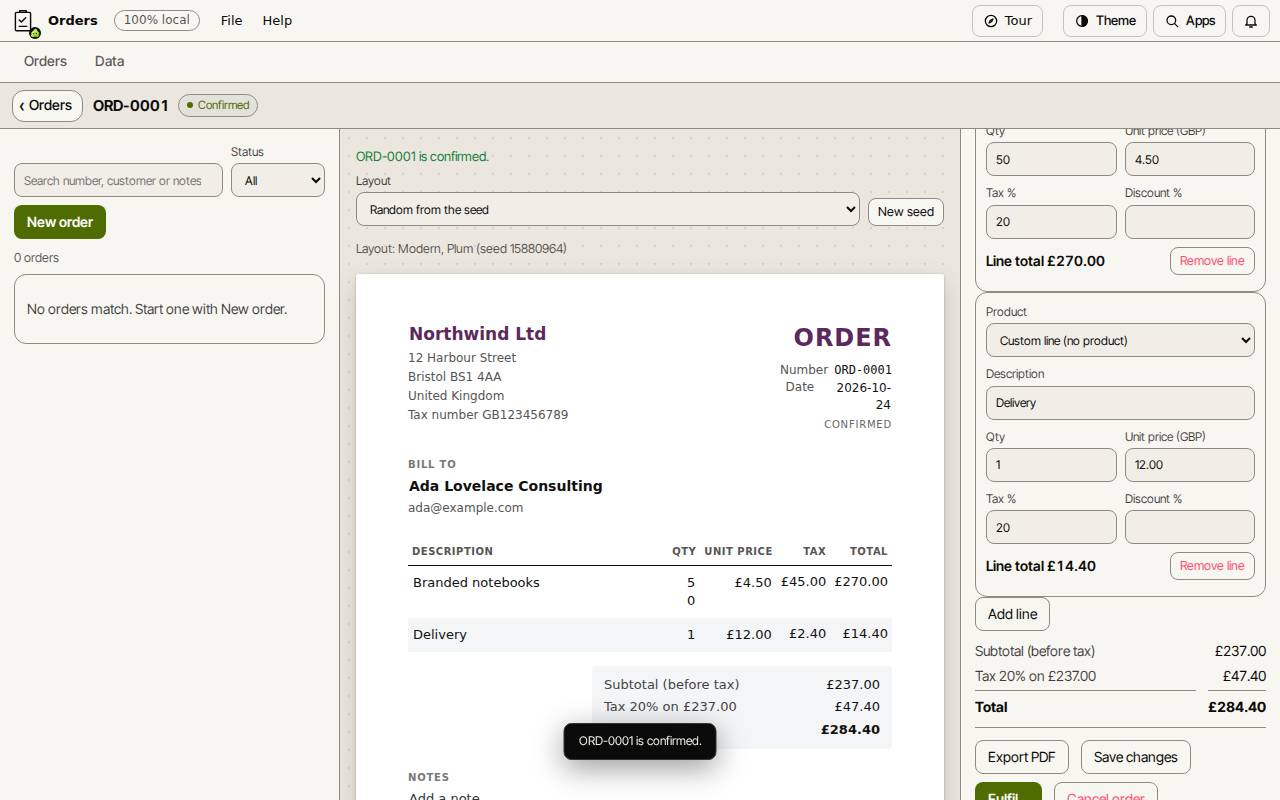Export the order as PDF
This screenshot has width=1280, height=800.
pyautogui.click(x=1021, y=757)
